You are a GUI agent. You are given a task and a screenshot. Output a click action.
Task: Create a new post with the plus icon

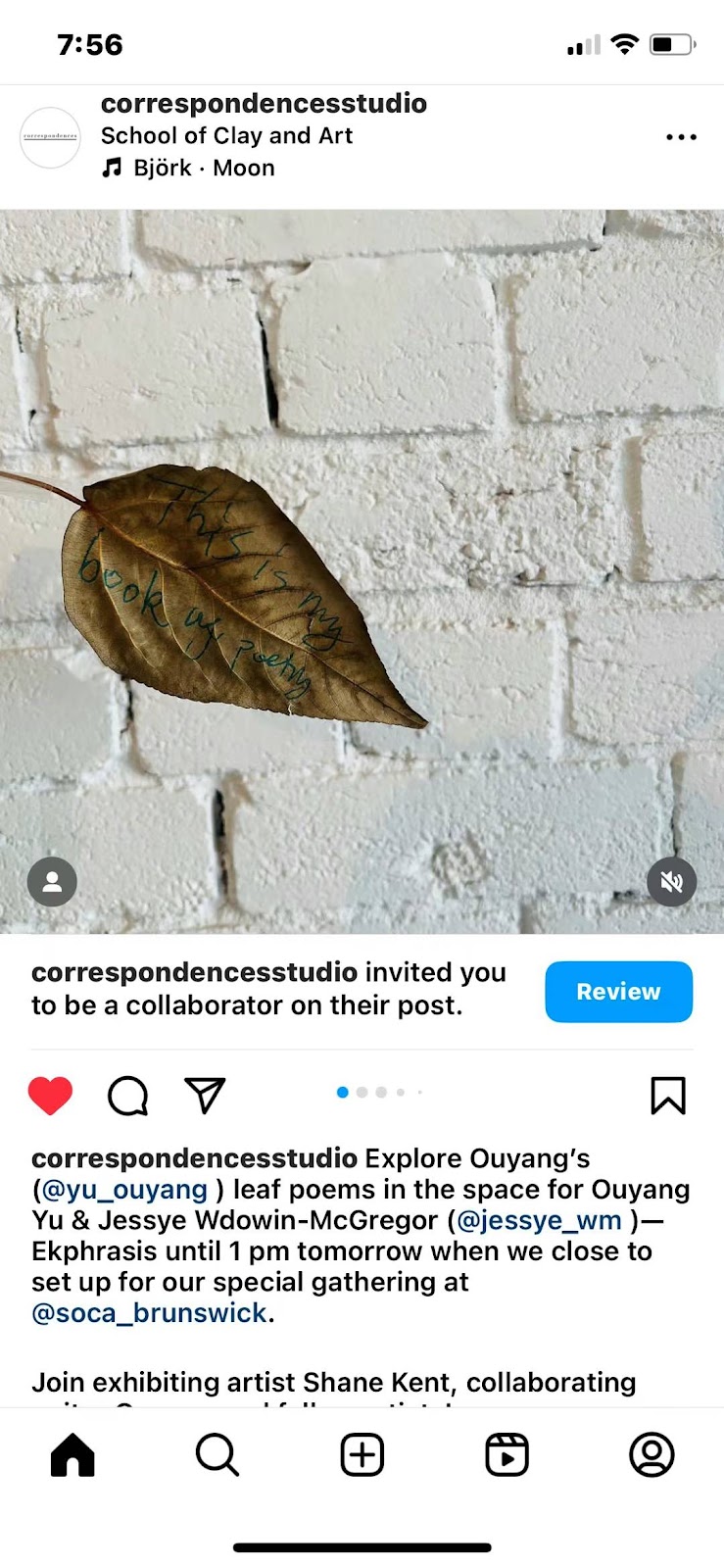[x=362, y=1454]
